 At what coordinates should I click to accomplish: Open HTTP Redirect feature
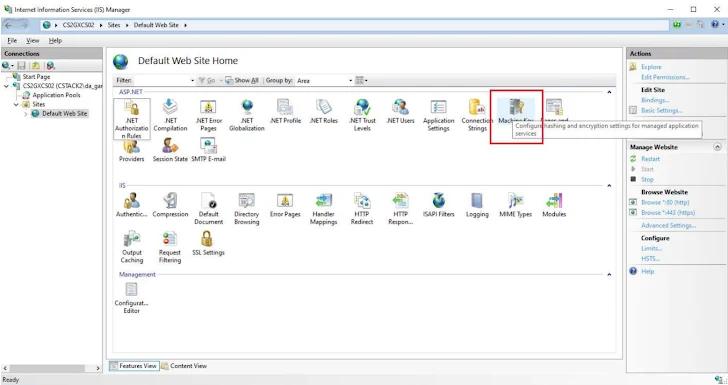(362, 209)
